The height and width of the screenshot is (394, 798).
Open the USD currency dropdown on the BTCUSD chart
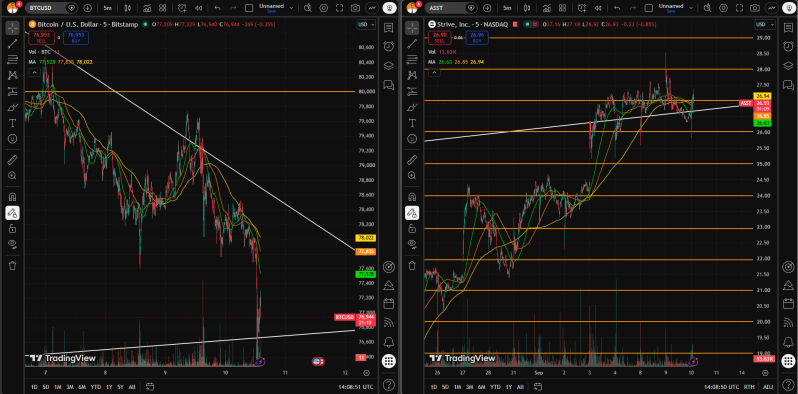click(365, 24)
